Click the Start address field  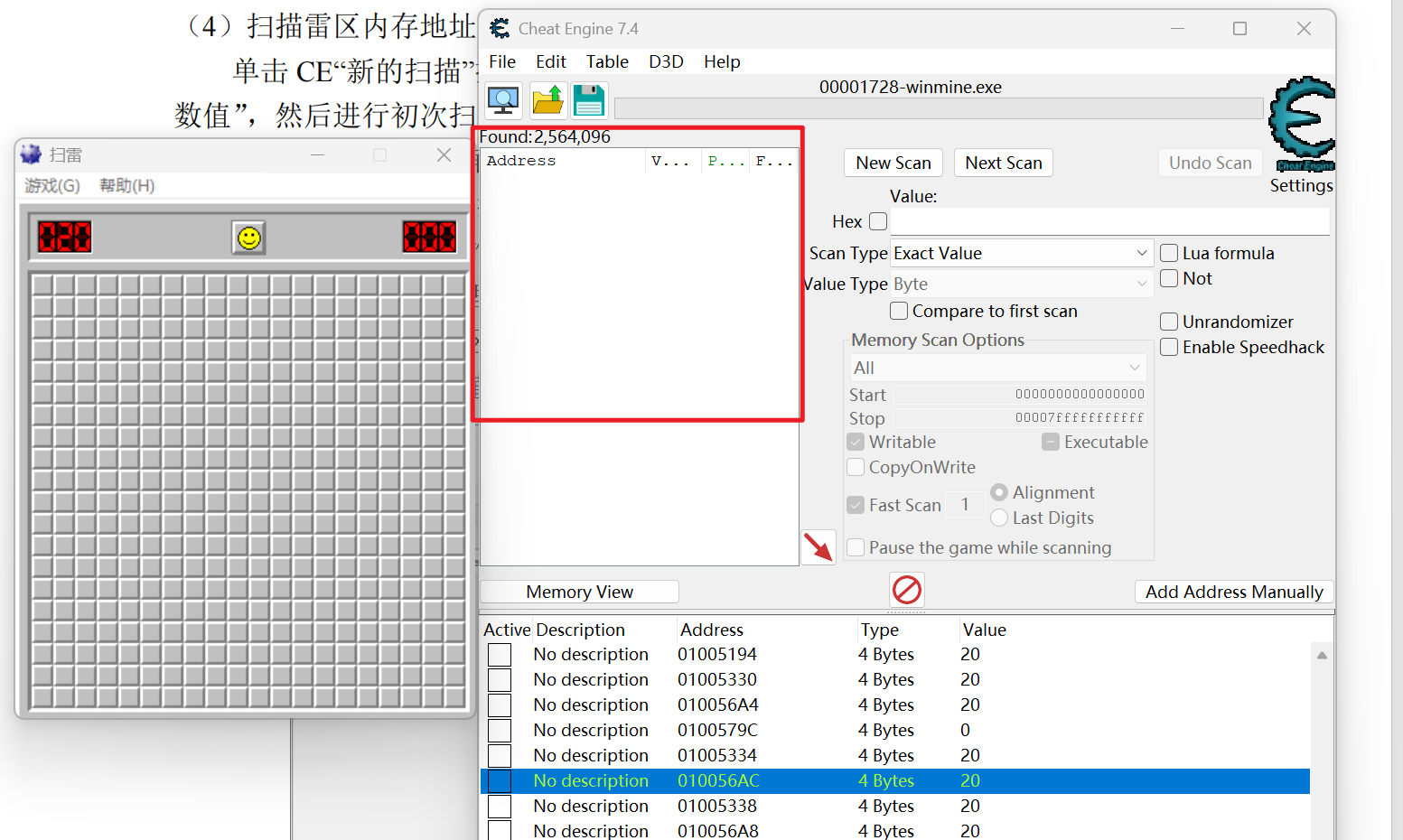[1021, 395]
